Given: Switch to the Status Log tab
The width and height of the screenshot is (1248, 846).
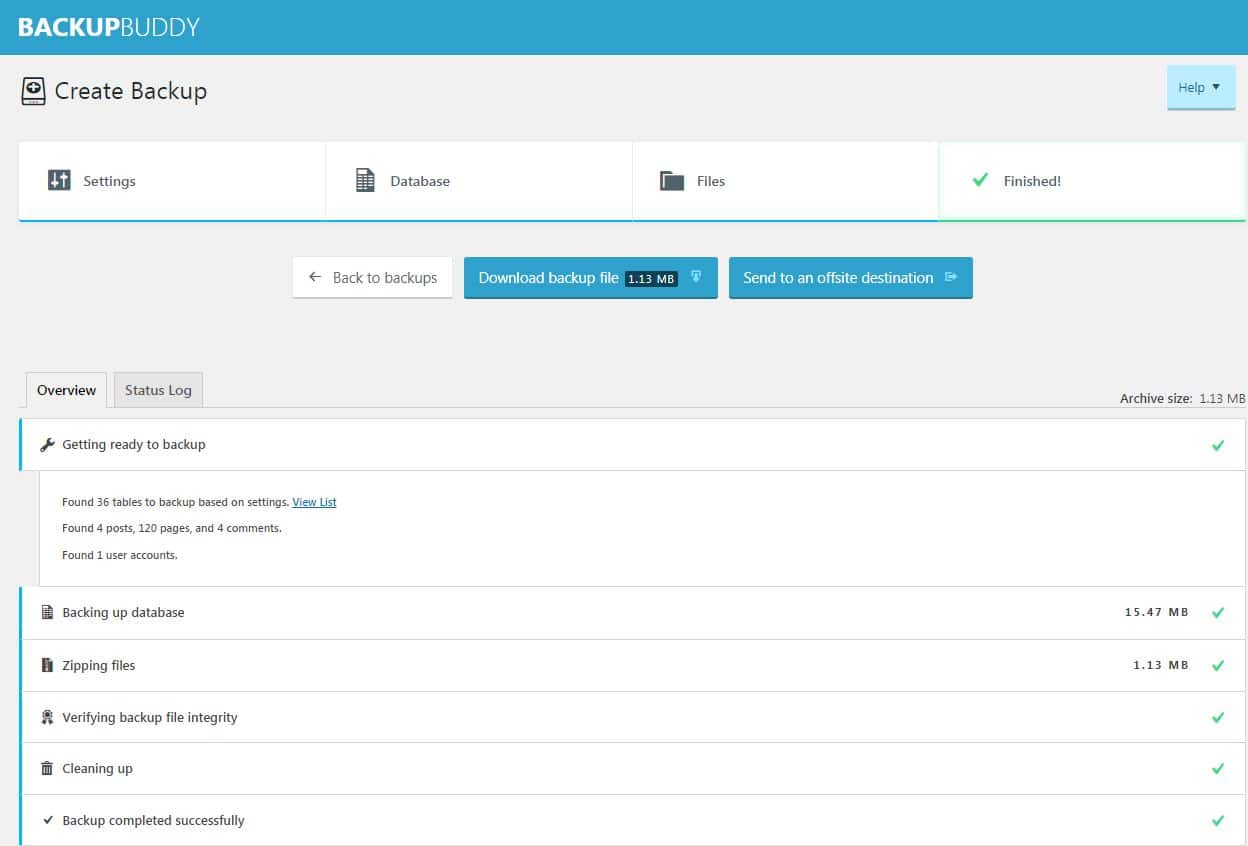Looking at the screenshot, I should [x=157, y=390].
